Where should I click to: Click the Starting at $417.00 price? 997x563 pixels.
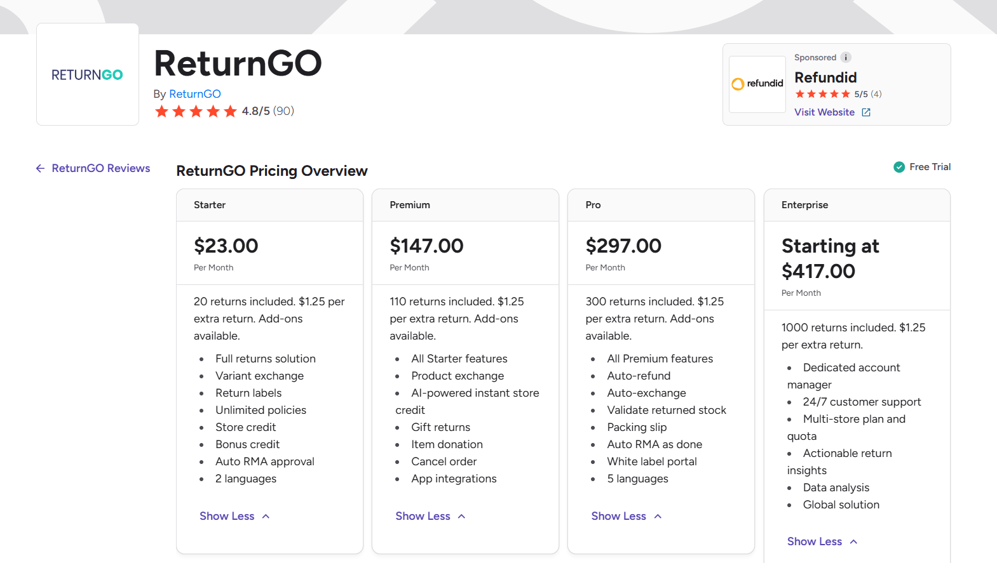[830, 258]
